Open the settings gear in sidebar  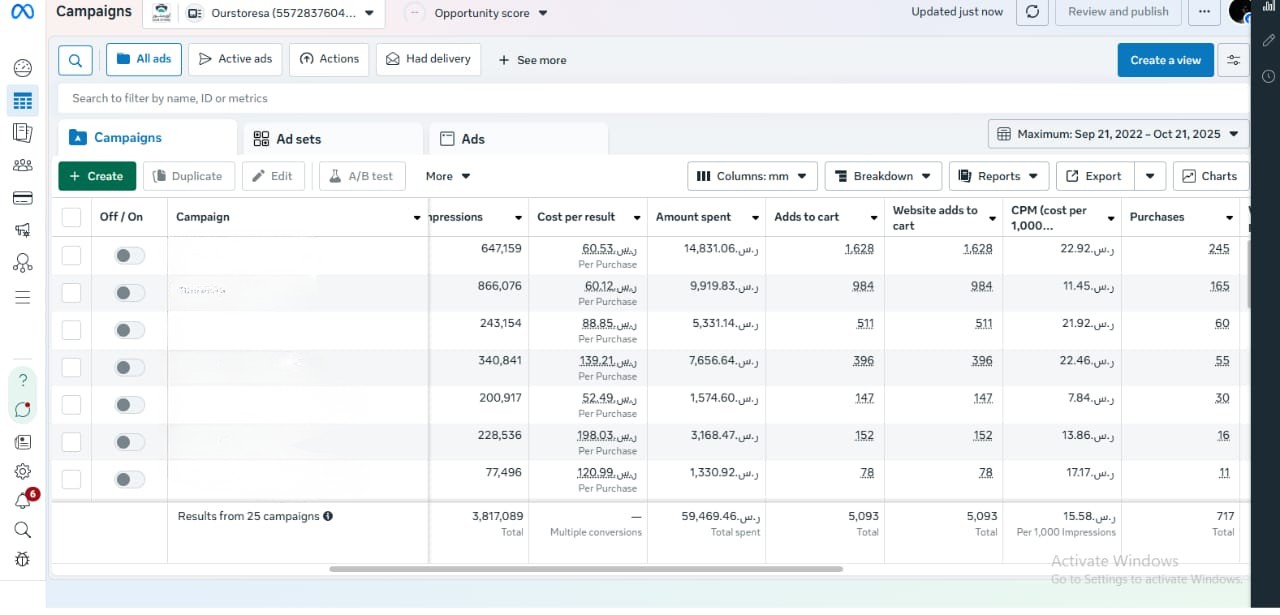click(22, 471)
